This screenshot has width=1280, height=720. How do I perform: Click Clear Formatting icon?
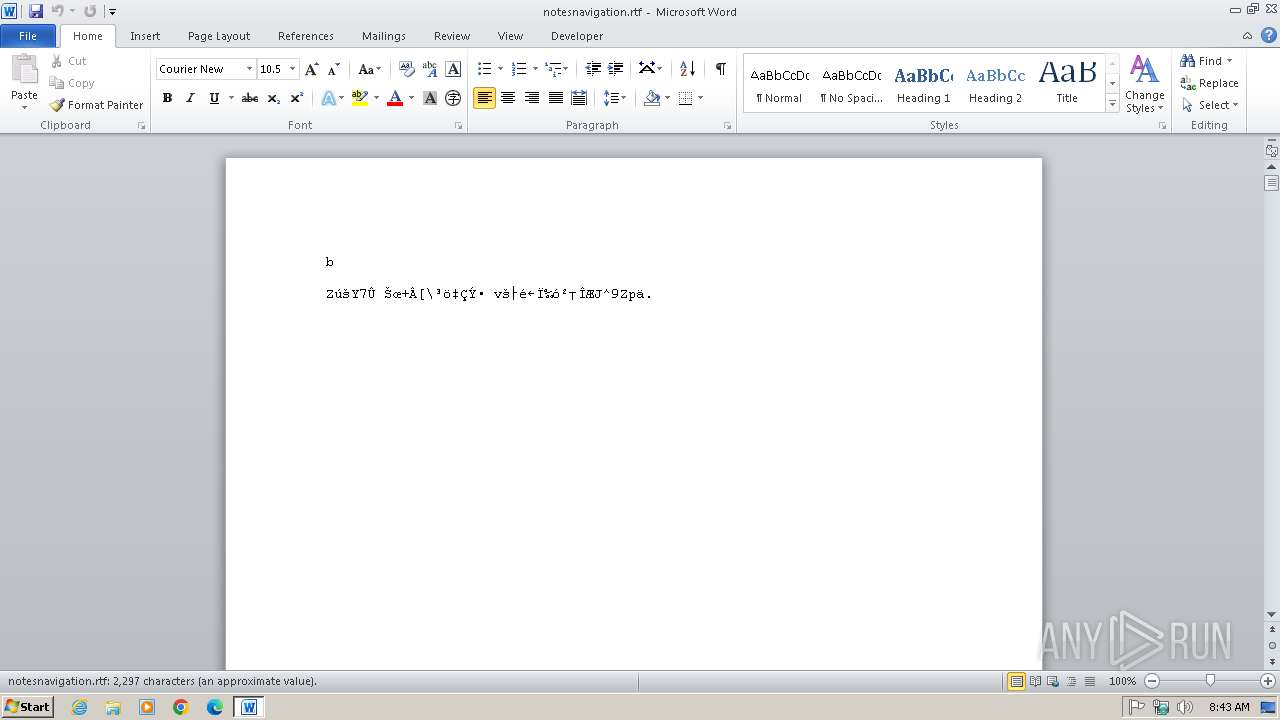406,69
